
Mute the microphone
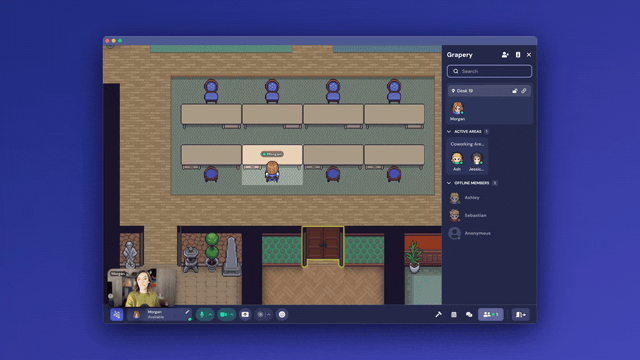(202, 314)
